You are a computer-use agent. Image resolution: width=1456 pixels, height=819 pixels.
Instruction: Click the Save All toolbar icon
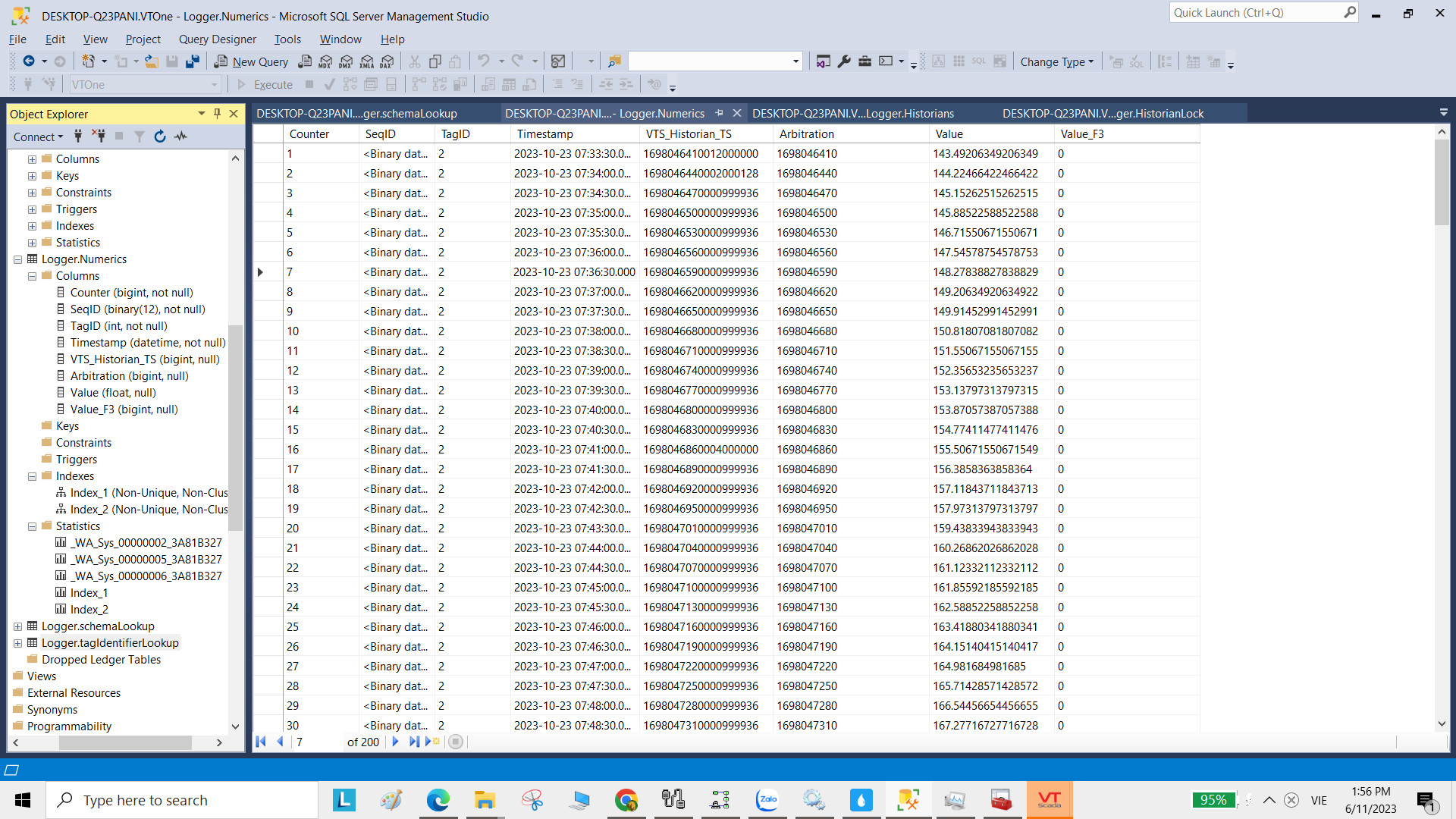point(193,61)
